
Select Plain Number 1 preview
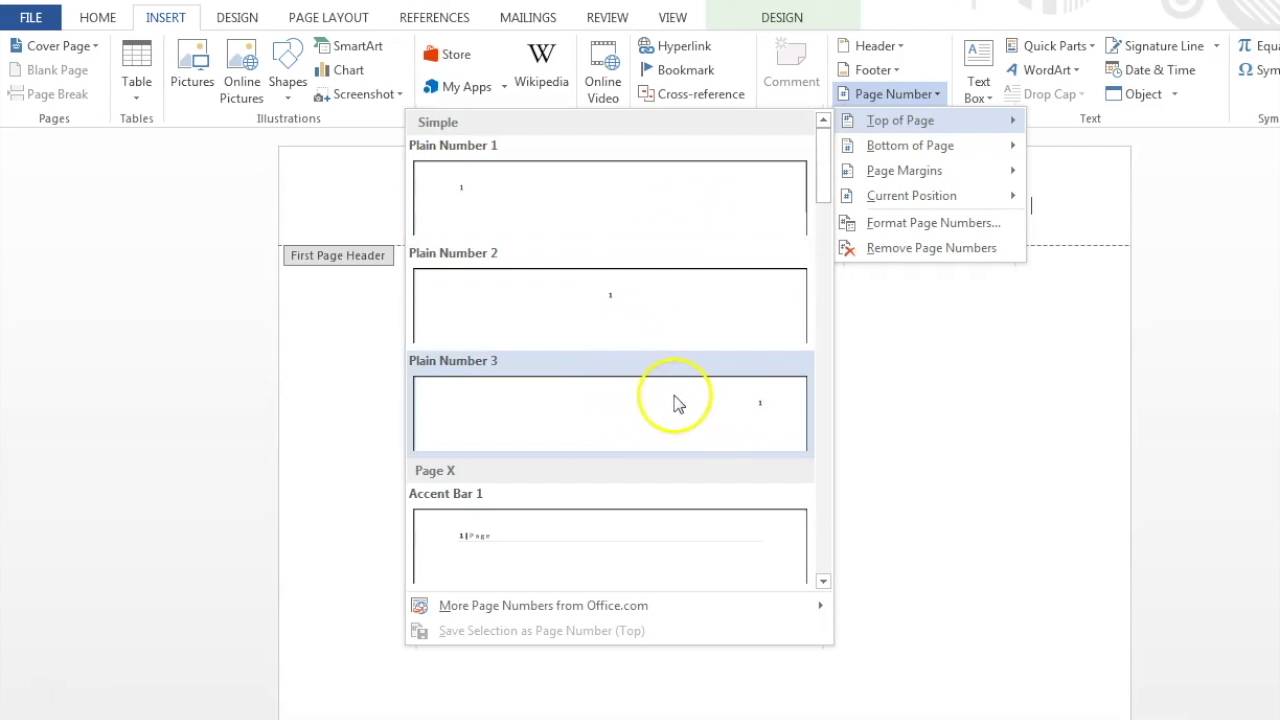point(610,198)
